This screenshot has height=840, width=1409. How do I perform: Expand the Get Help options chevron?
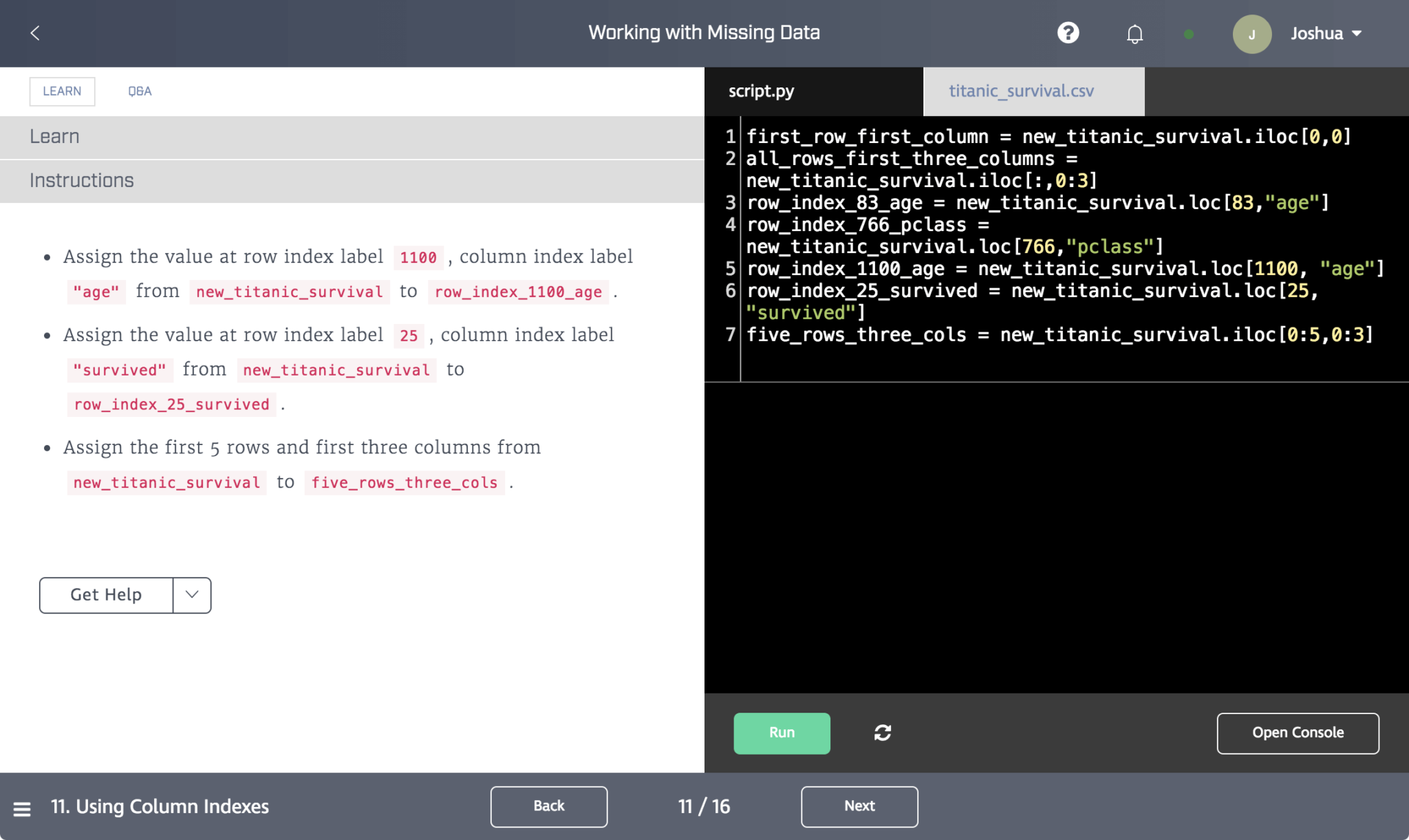click(191, 595)
